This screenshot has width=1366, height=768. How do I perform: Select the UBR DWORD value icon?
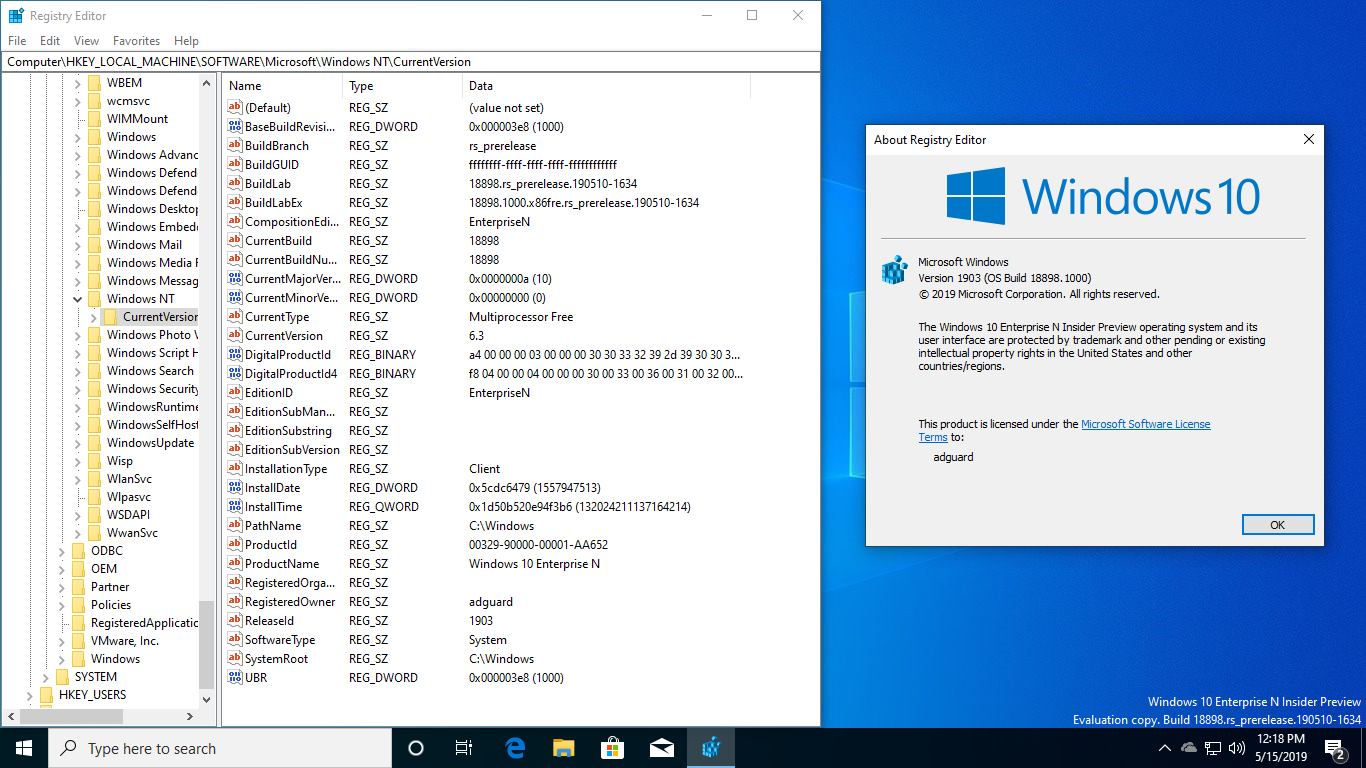pyautogui.click(x=235, y=678)
